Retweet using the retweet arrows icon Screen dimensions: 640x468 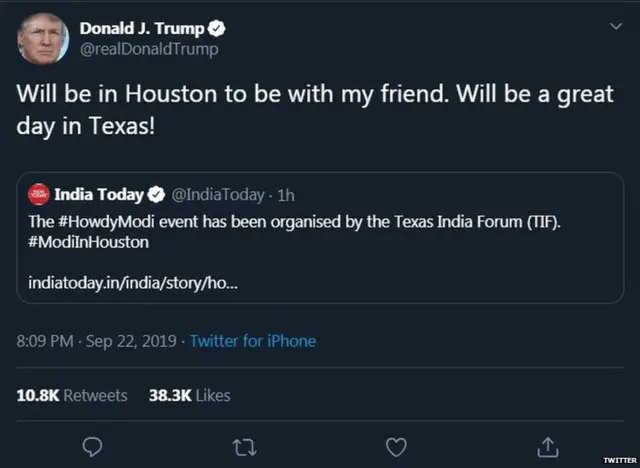pos(243,444)
